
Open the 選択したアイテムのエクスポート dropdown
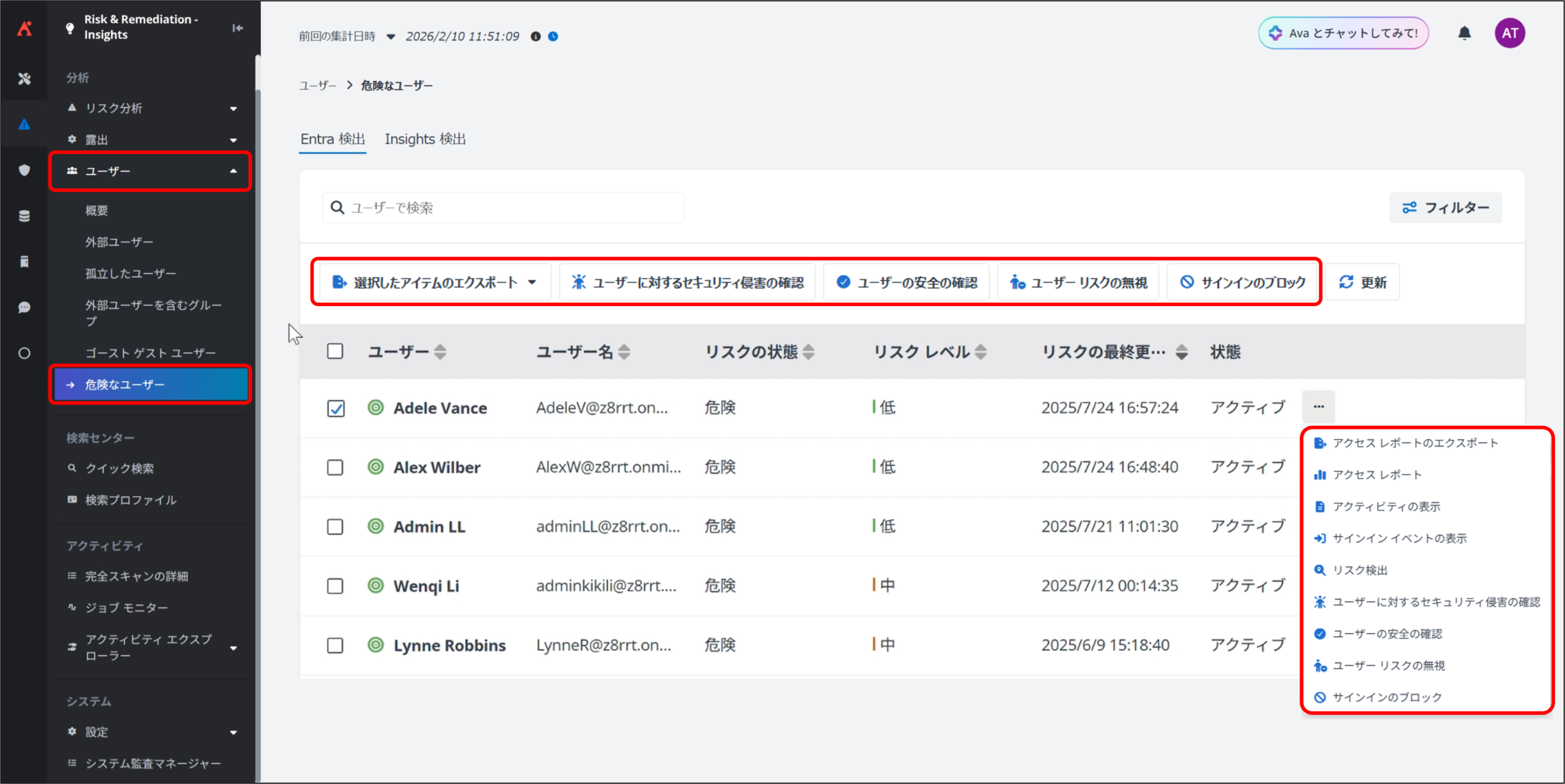coord(435,282)
